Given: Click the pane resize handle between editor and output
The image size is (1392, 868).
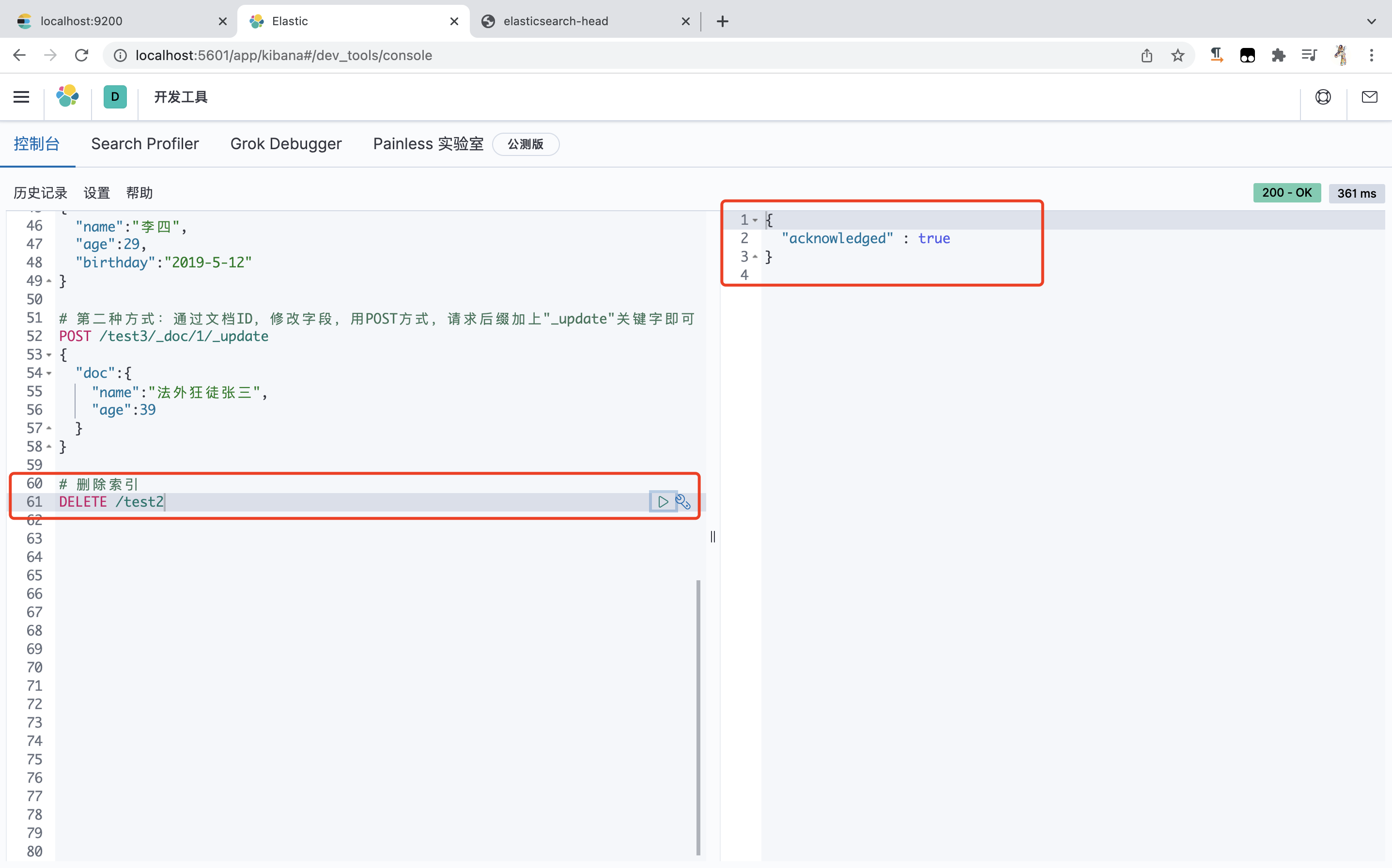Looking at the screenshot, I should click(713, 537).
